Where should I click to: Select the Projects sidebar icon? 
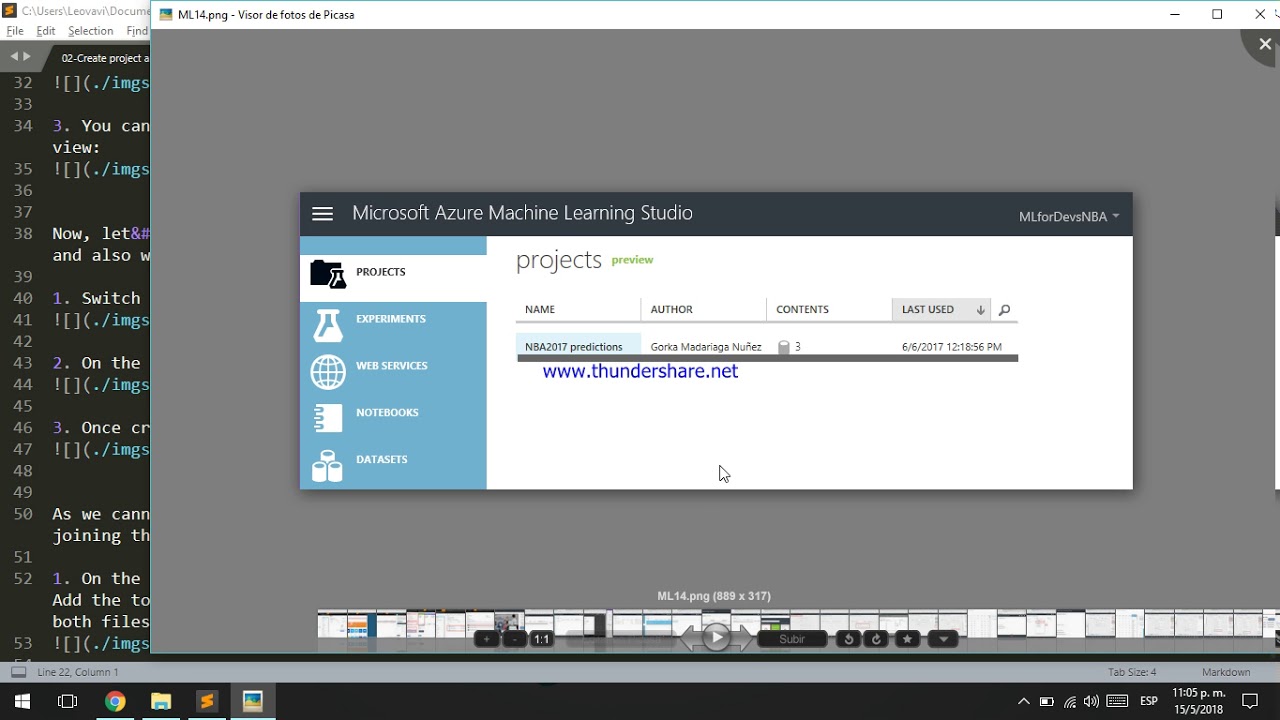pos(328,273)
